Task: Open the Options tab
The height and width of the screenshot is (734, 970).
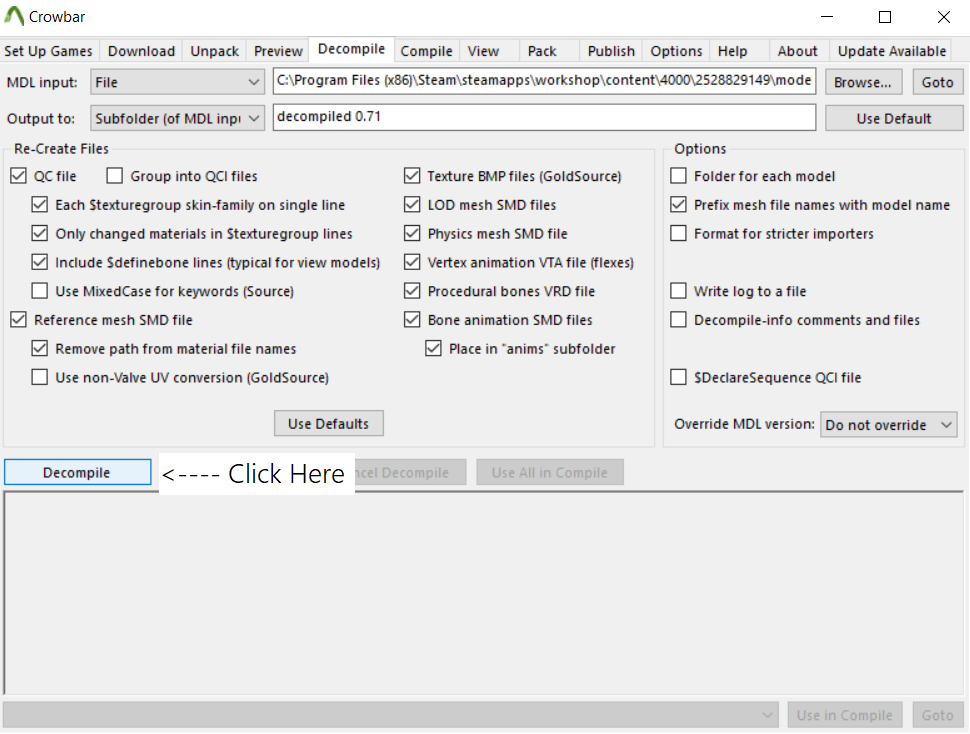Action: (676, 51)
